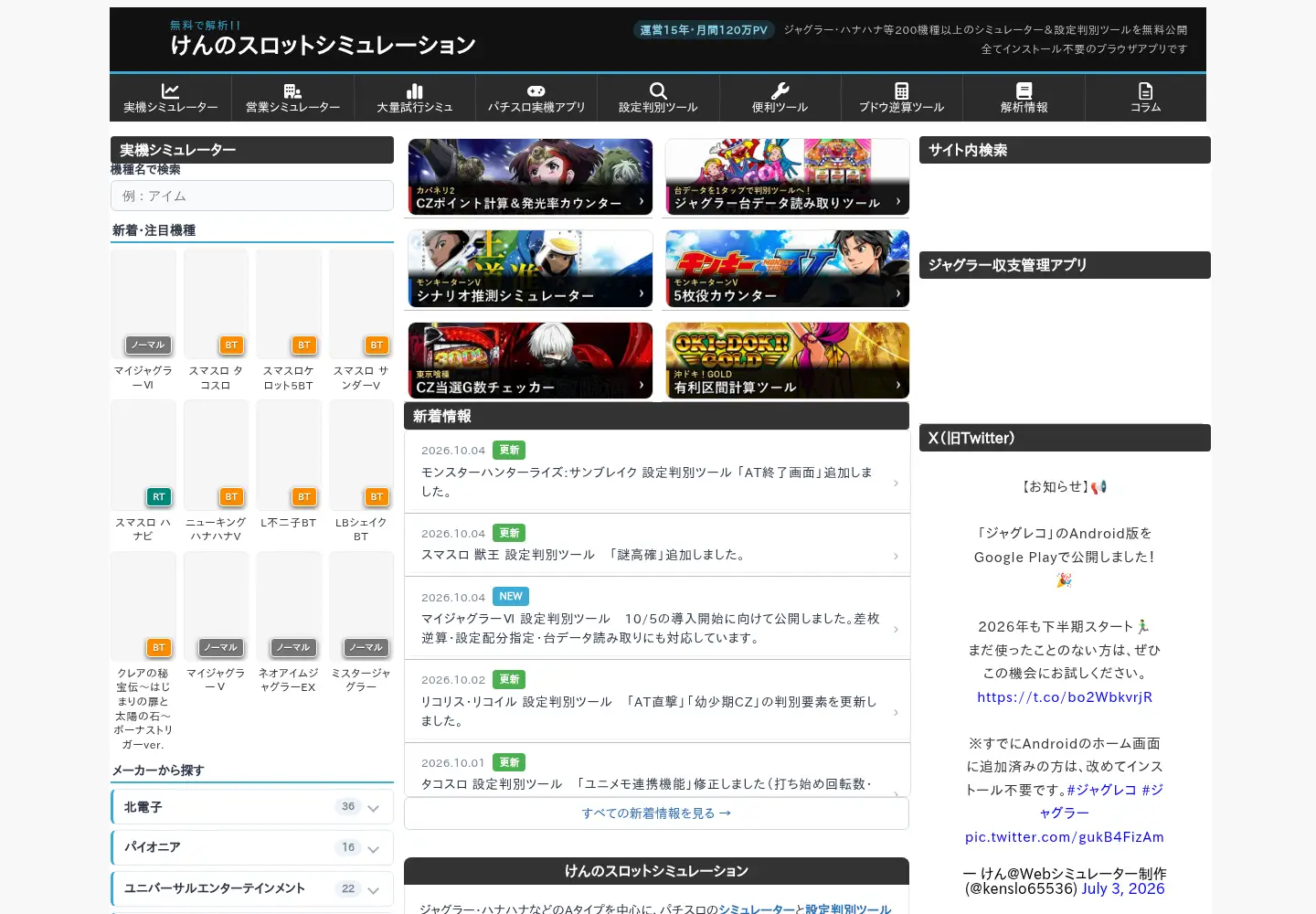Expand the パイオニア maker list
The width and height of the screenshot is (1316, 914).
click(x=252, y=847)
